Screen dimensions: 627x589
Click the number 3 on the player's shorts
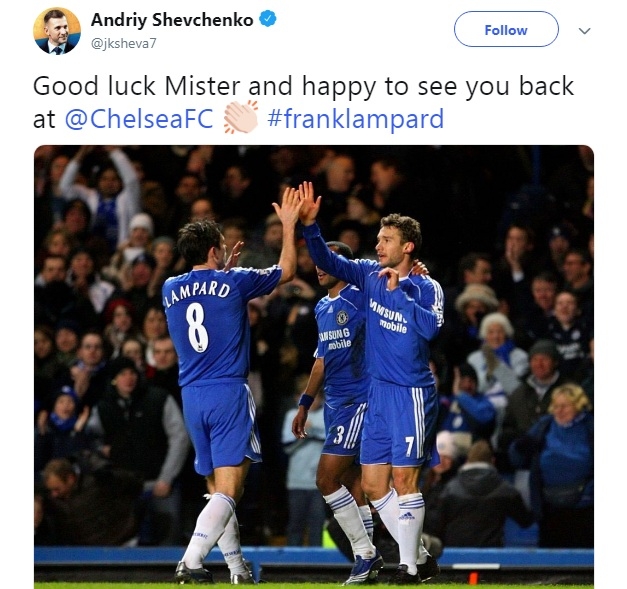tap(338, 435)
